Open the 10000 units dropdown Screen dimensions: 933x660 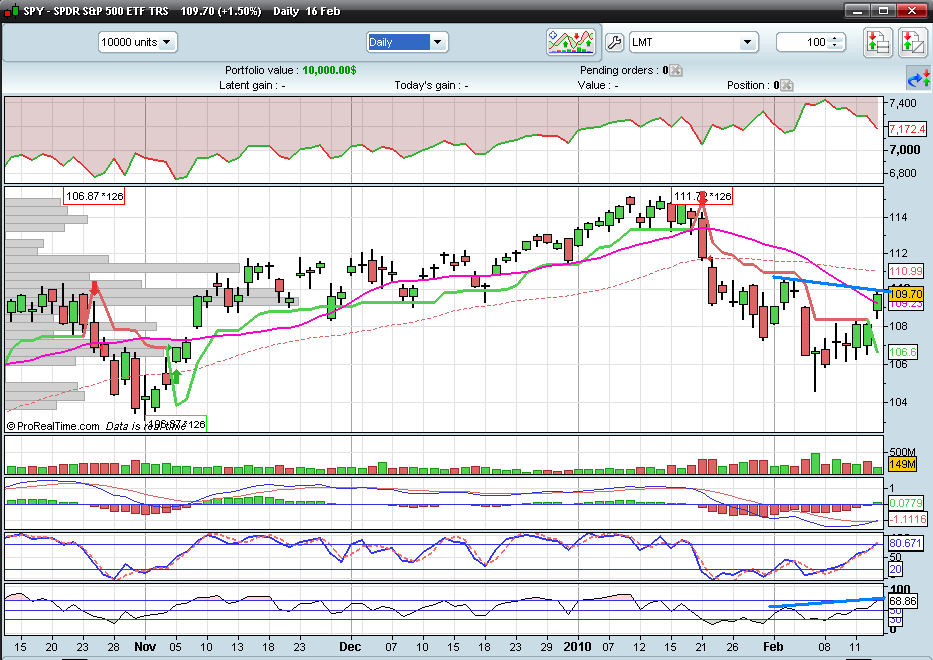(137, 42)
